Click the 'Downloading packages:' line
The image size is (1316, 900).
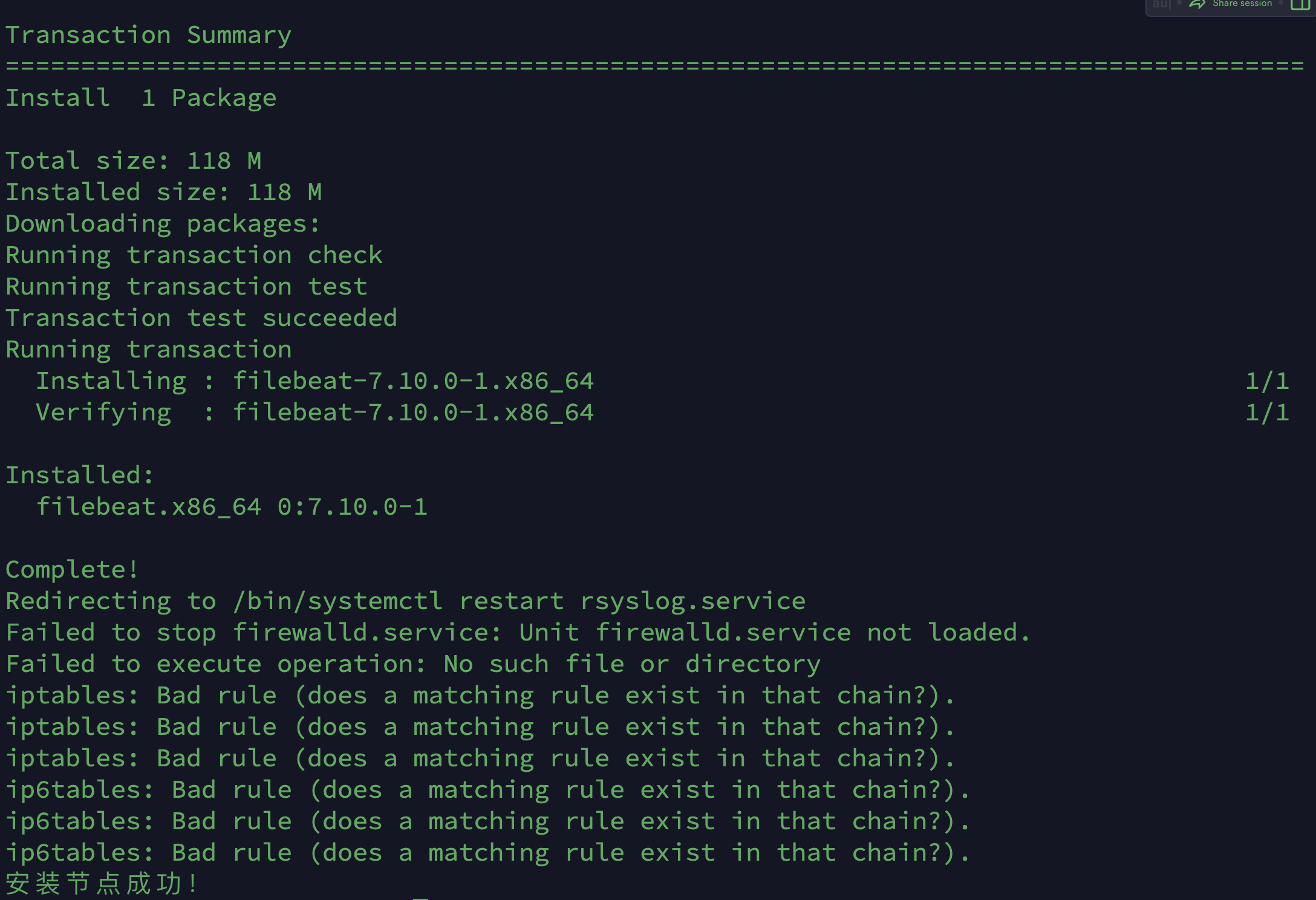[163, 224]
